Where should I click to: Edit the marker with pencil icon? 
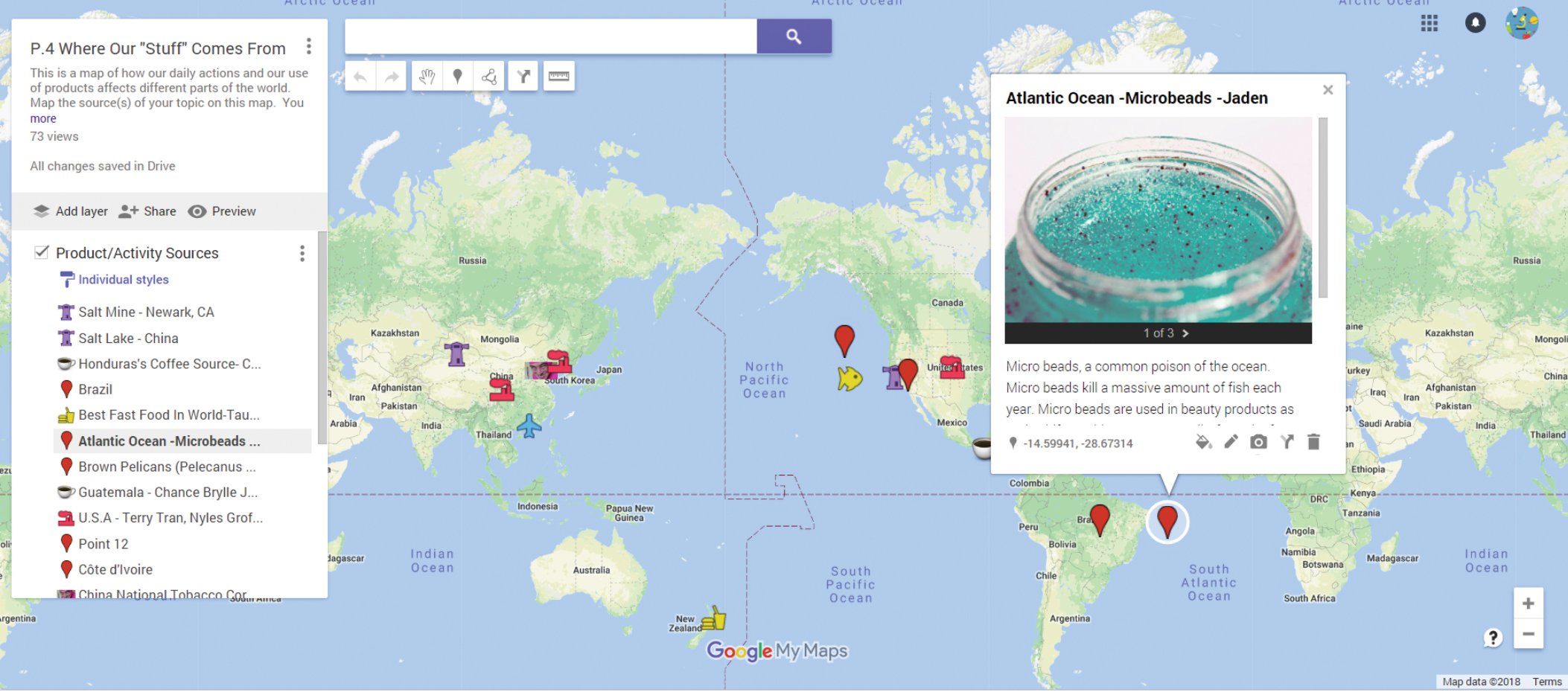[x=1231, y=442]
